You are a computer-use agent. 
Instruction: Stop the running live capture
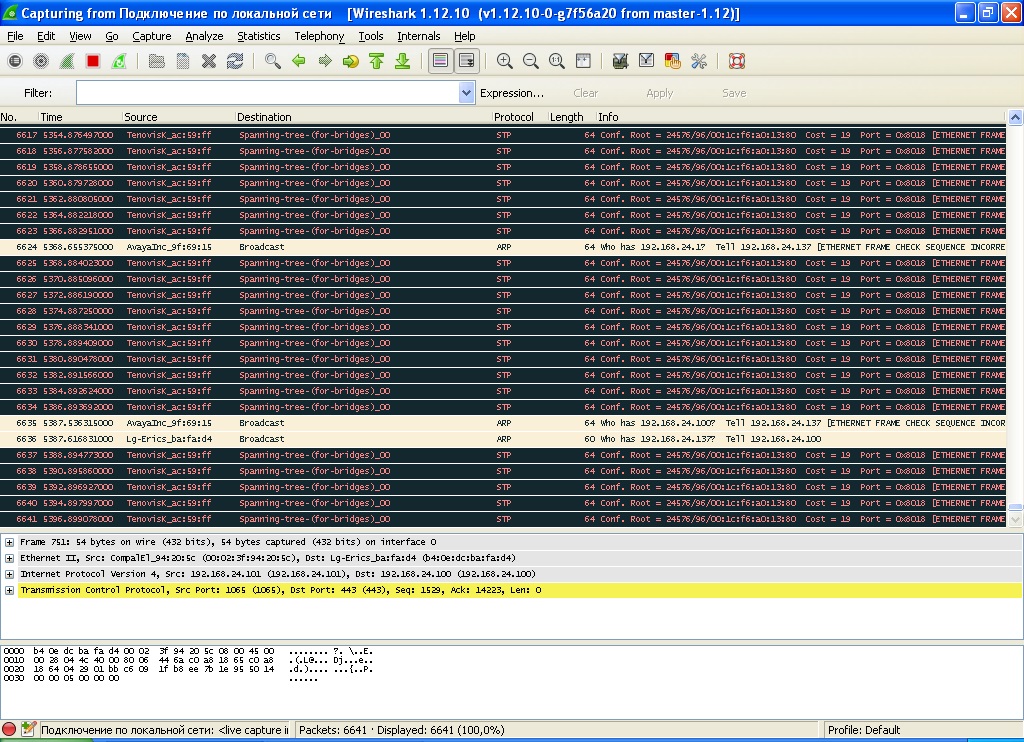(x=93, y=61)
